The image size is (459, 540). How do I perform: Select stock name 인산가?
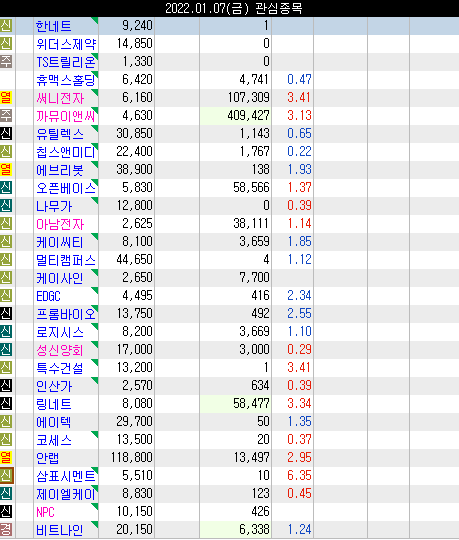(54, 386)
